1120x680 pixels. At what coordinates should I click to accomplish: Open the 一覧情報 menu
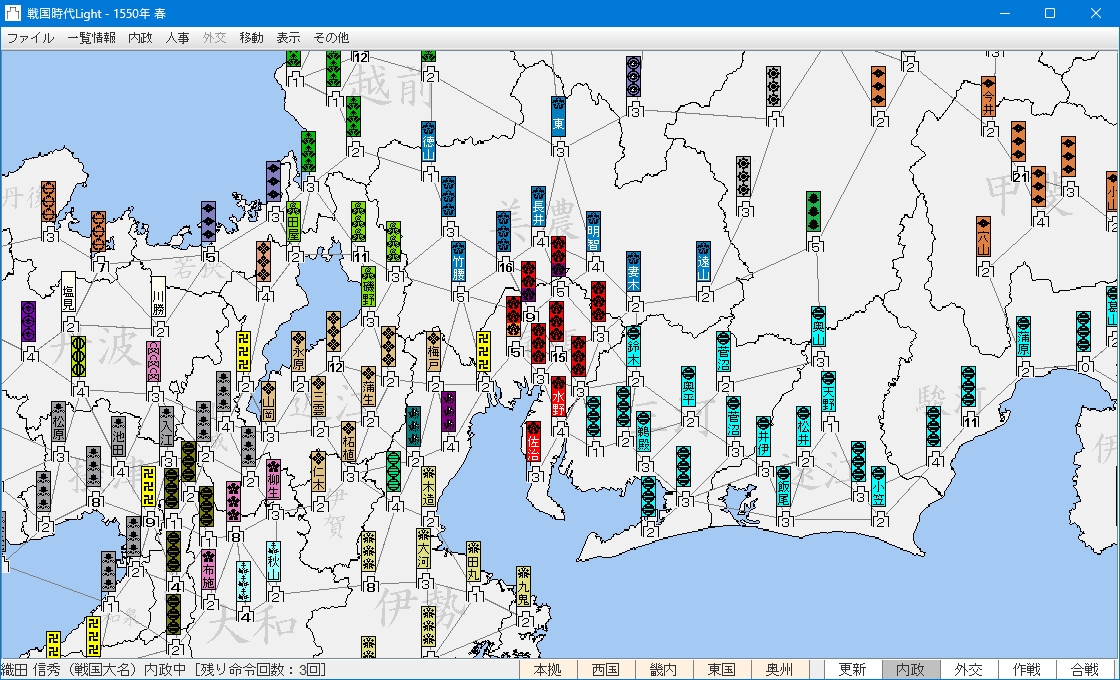(91, 38)
